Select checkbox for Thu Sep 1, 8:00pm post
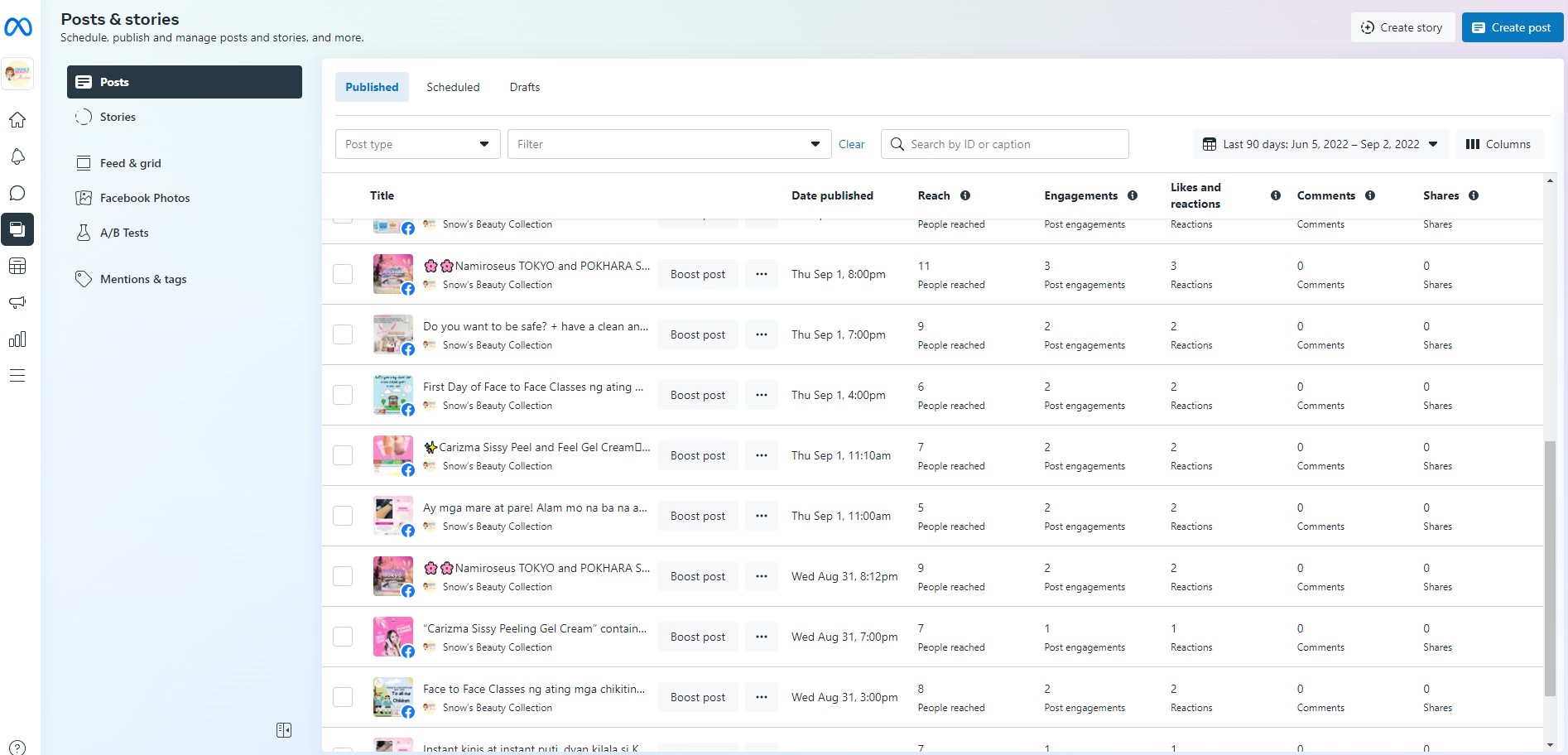 [343, 274]
